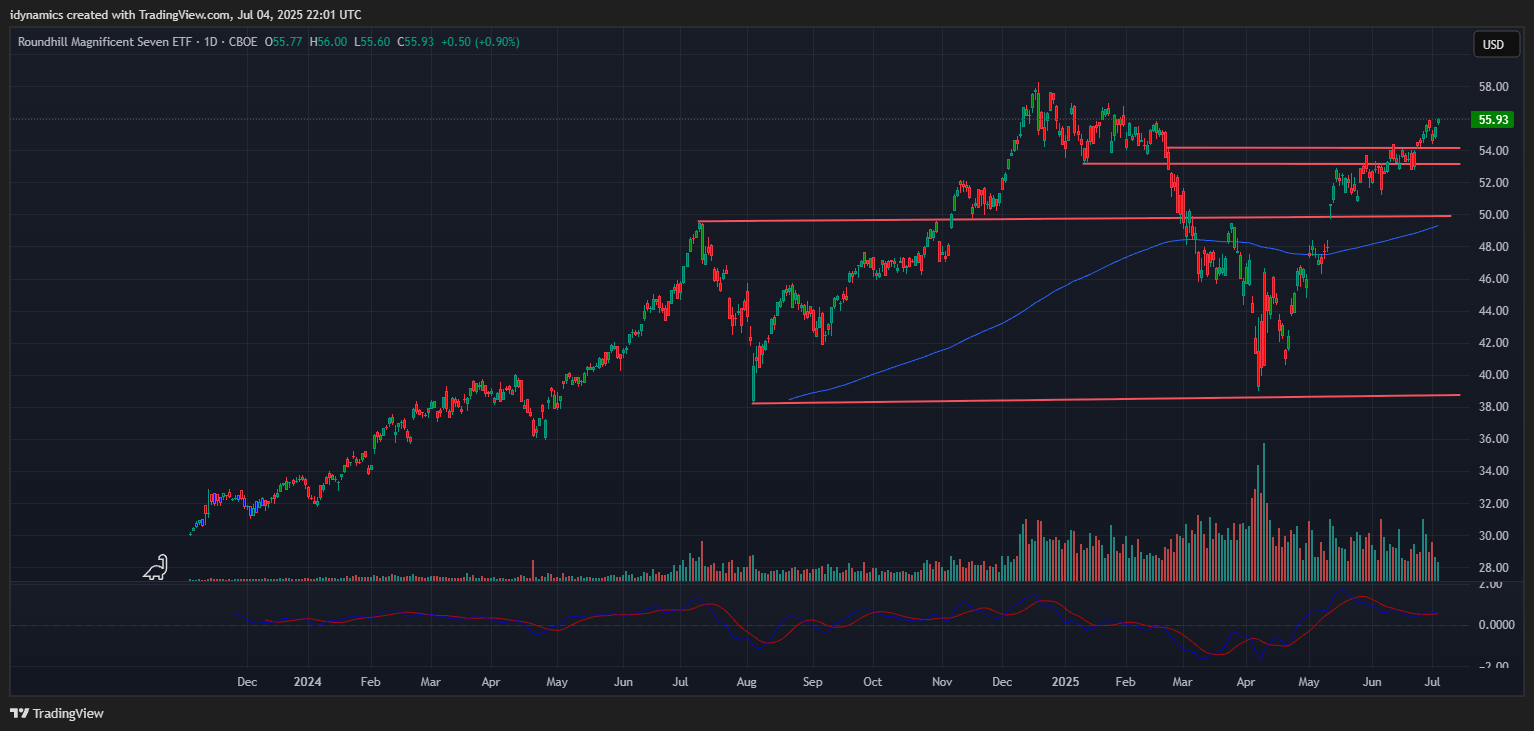Click the 30.00 price axis label
This screenshot has height=731, width=1534.
pos(1493,536)
